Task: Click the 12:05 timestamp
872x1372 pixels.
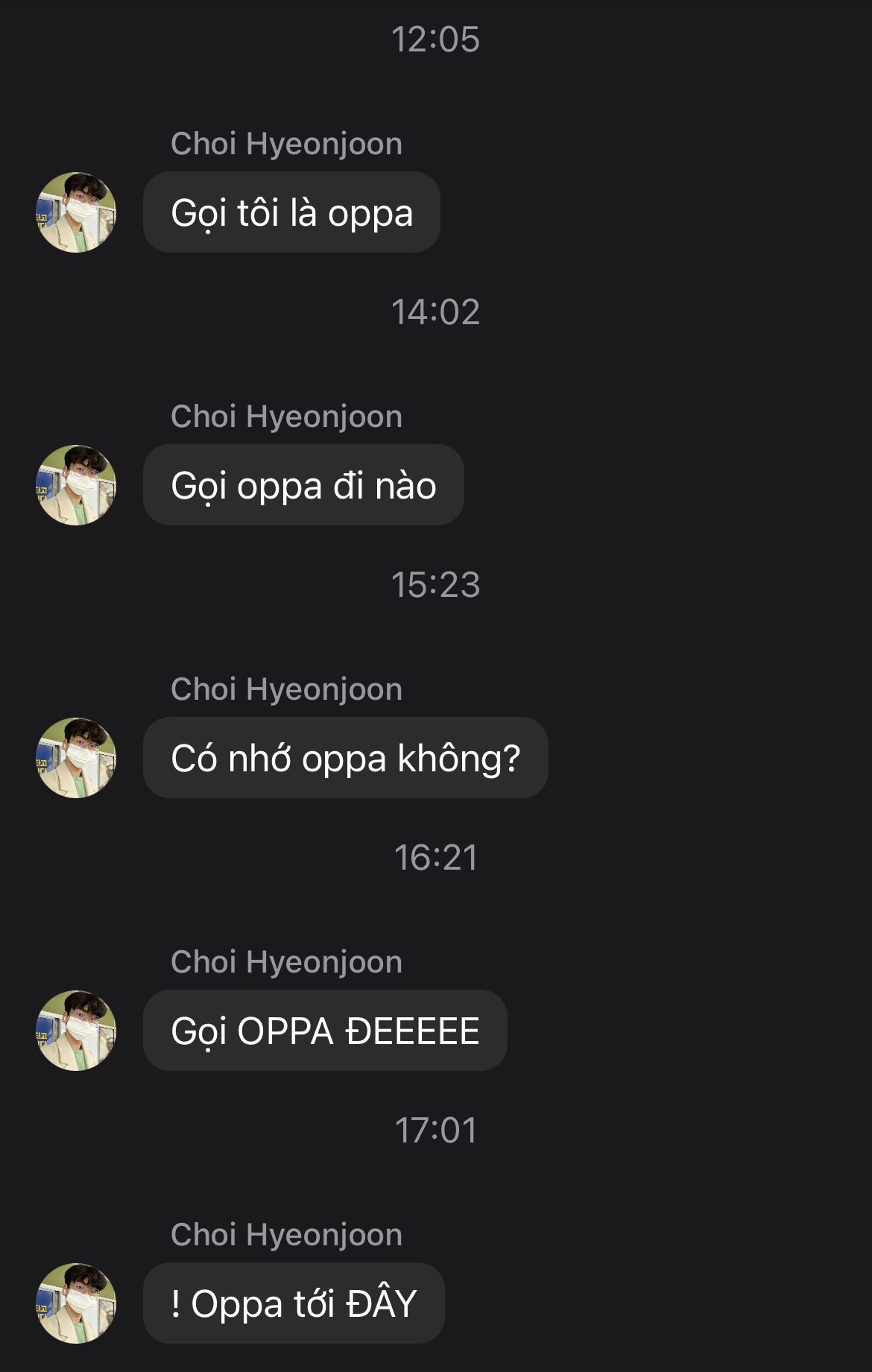Action: tap(436, 39)
